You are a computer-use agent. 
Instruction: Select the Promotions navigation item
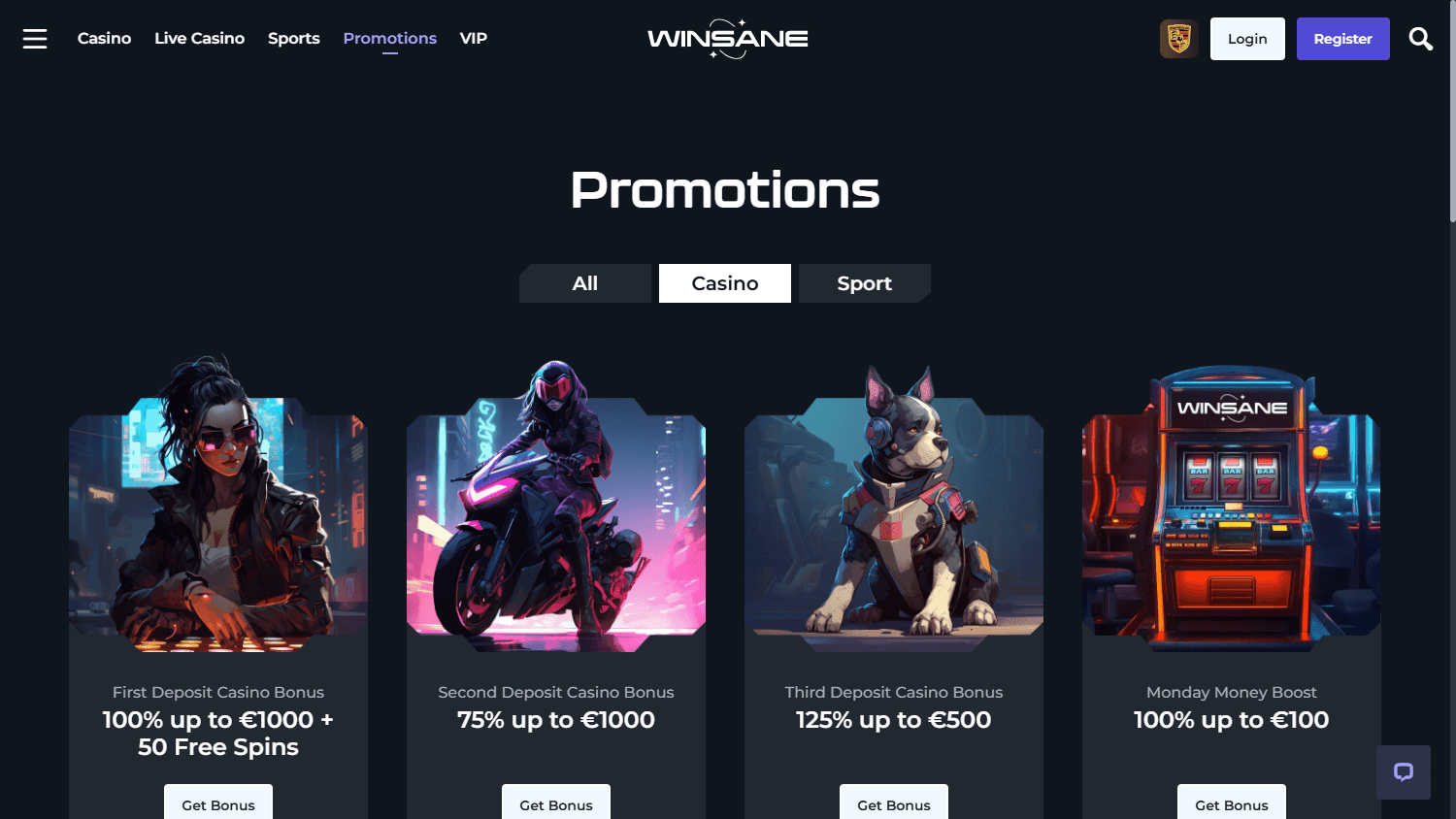point(390,39)
